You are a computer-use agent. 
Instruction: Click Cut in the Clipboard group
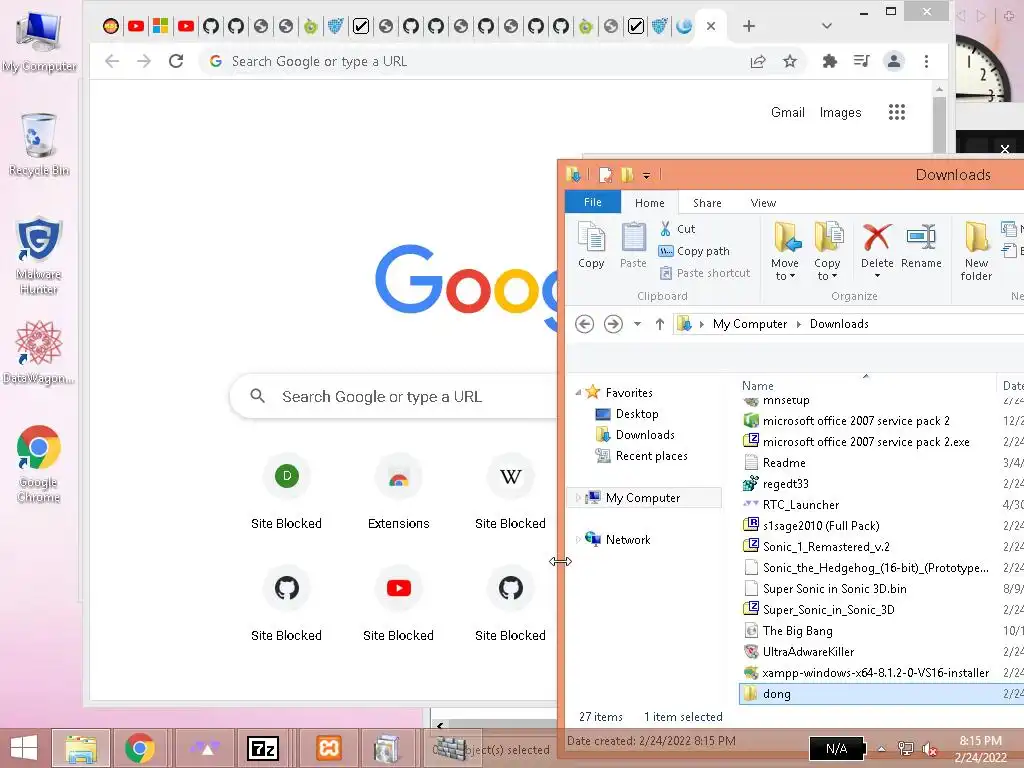click(677, 229)
